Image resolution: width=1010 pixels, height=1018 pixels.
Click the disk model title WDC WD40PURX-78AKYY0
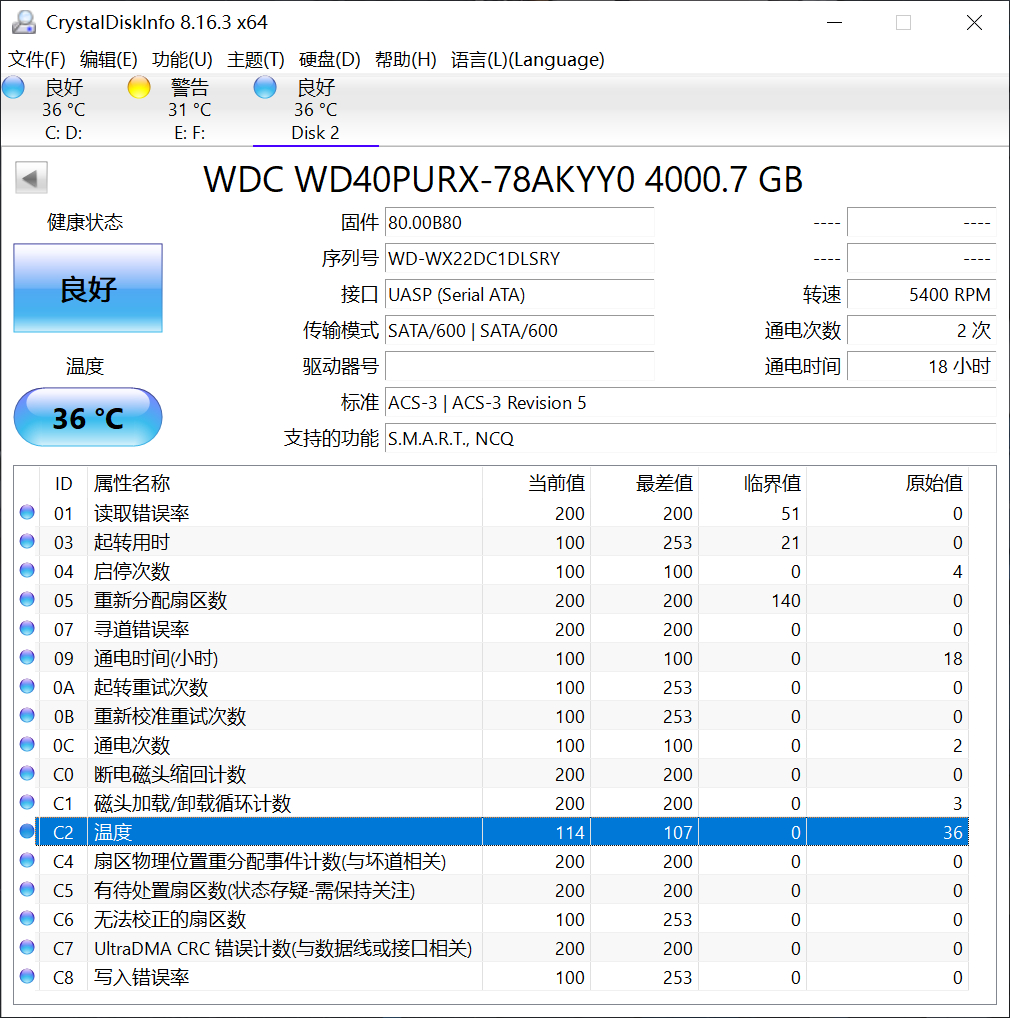[x=503, y=179]
